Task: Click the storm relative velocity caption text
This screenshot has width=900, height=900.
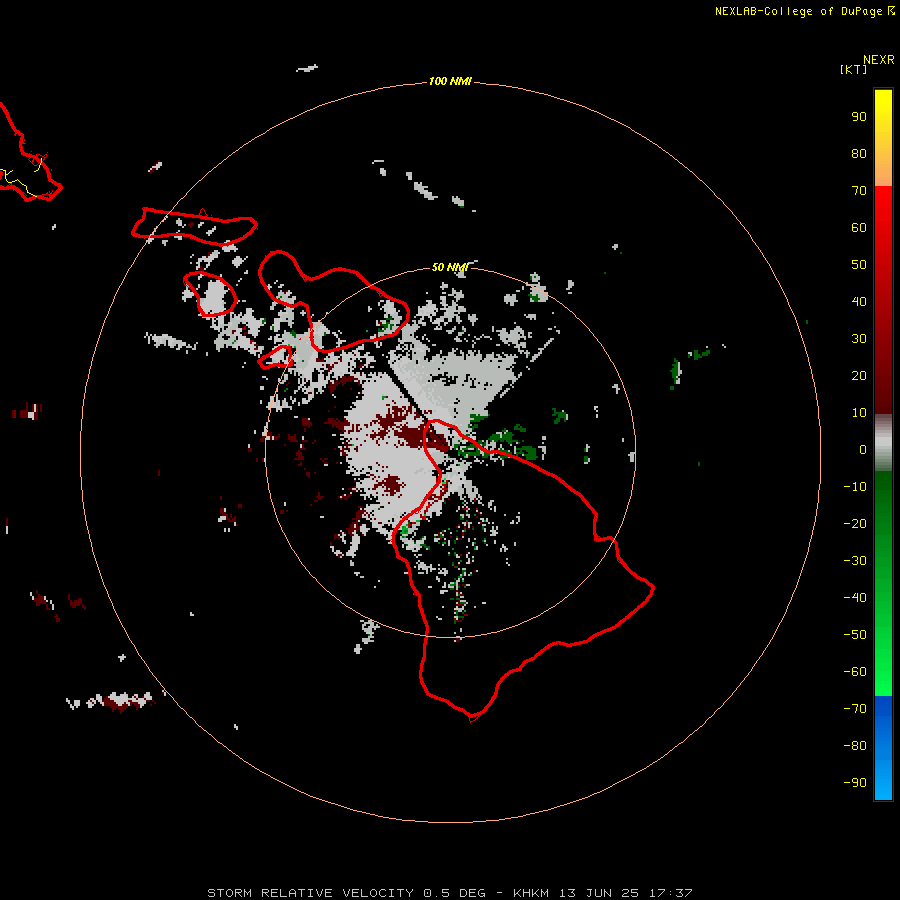Action: click(x=449, y=893)
